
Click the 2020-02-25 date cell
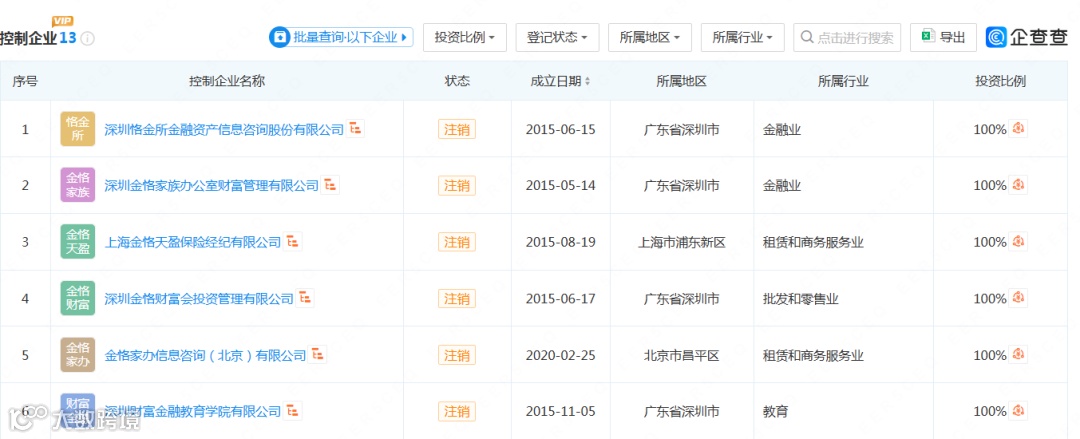560,356
